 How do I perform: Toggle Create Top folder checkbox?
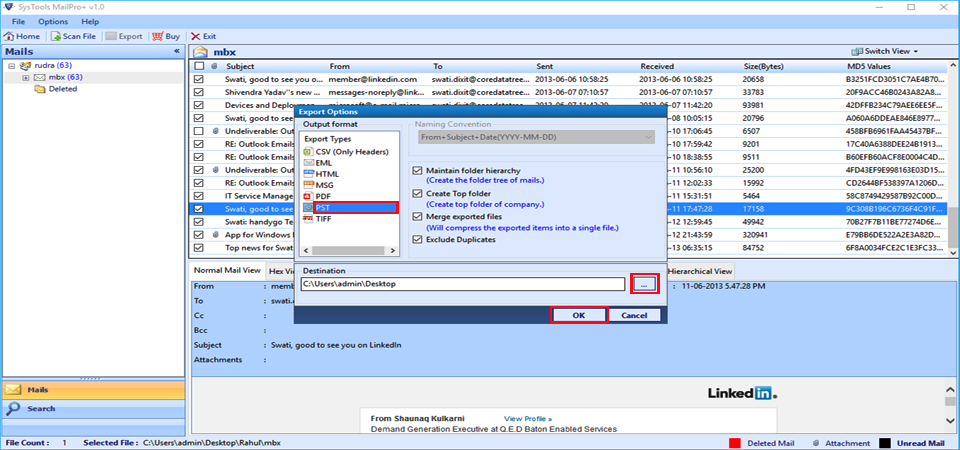coord(418,193)
